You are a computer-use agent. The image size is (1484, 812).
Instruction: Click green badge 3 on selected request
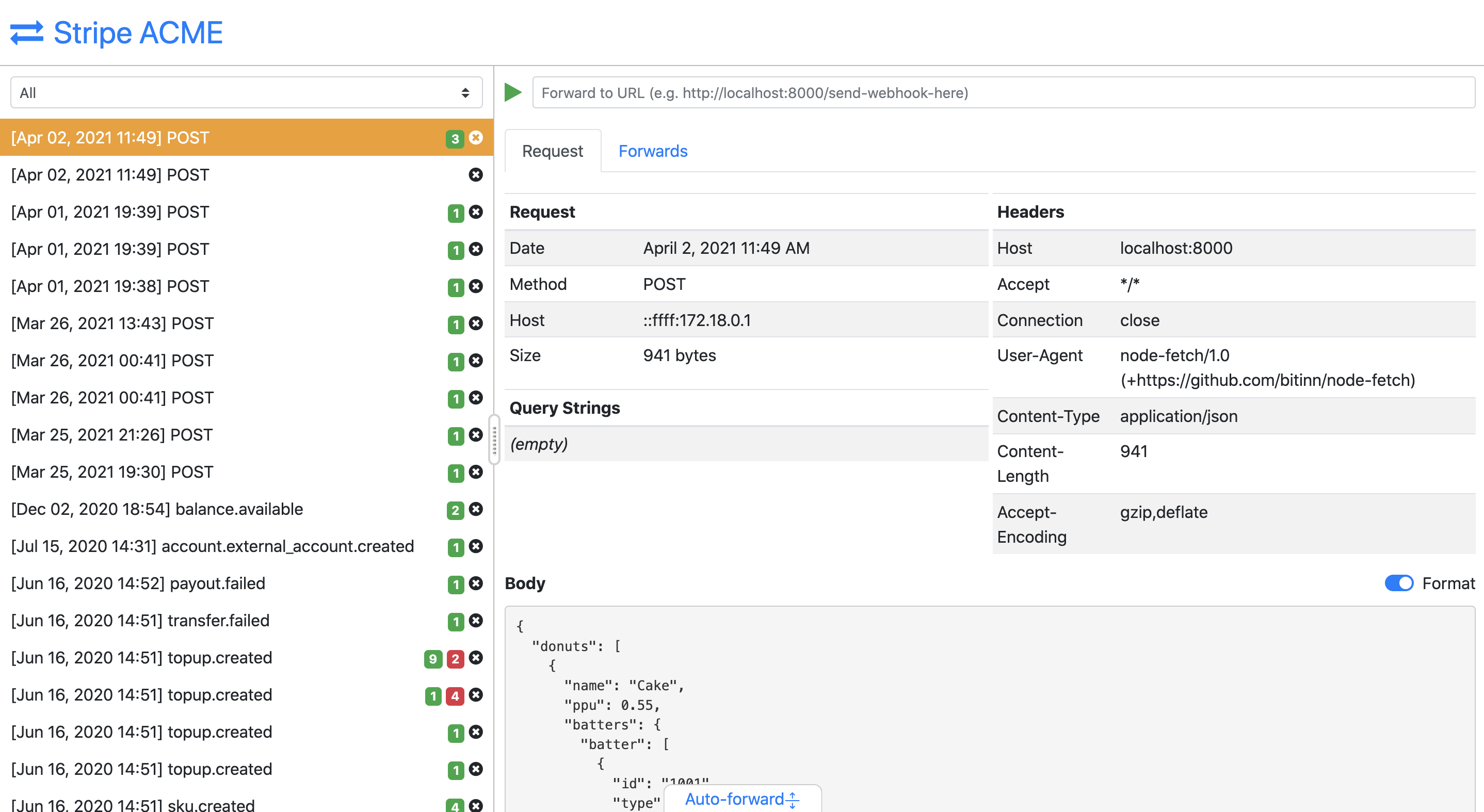coord(455,138)
